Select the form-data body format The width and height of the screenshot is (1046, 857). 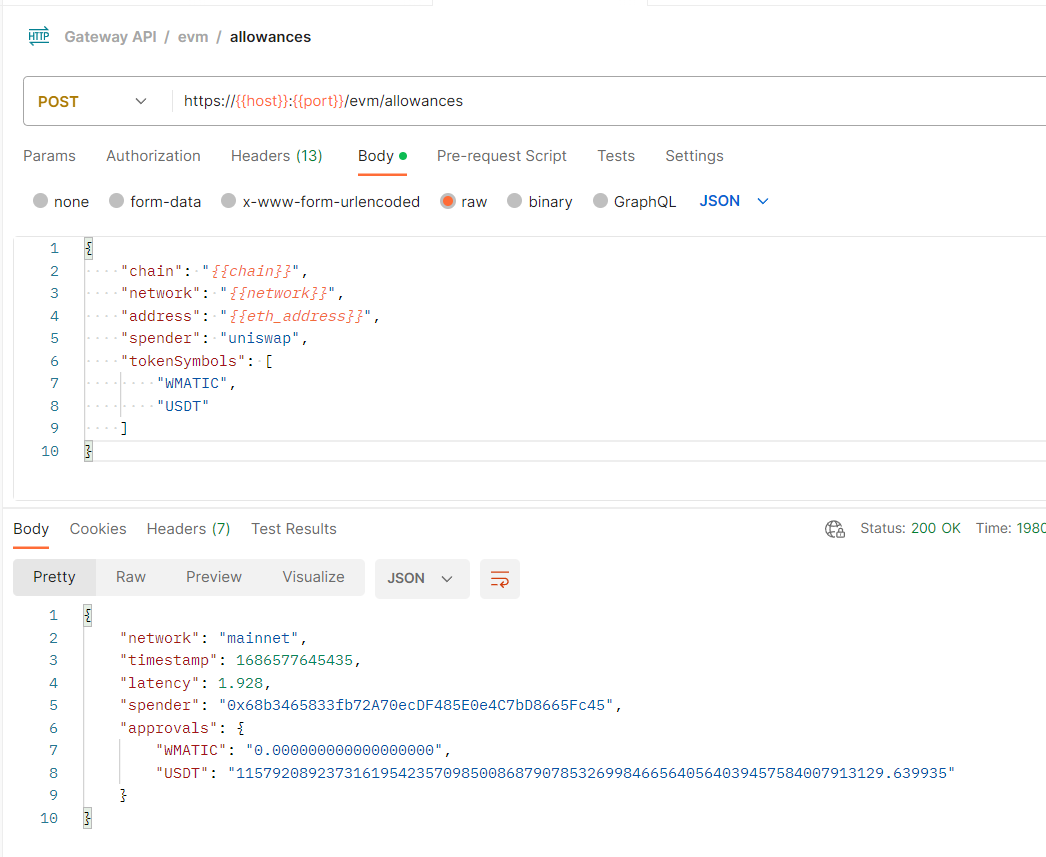point(155,201)
